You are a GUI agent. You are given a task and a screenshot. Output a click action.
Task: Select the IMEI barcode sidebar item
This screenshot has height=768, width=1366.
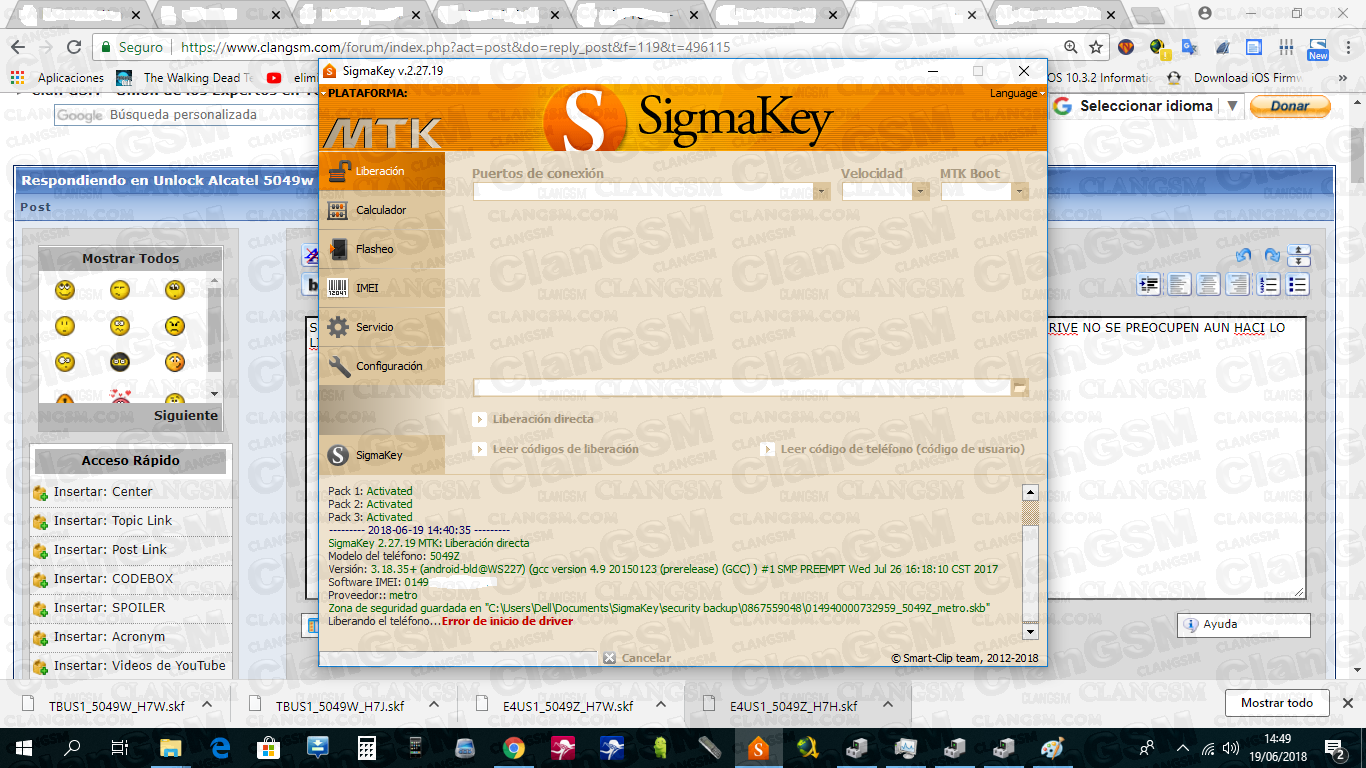382,288
